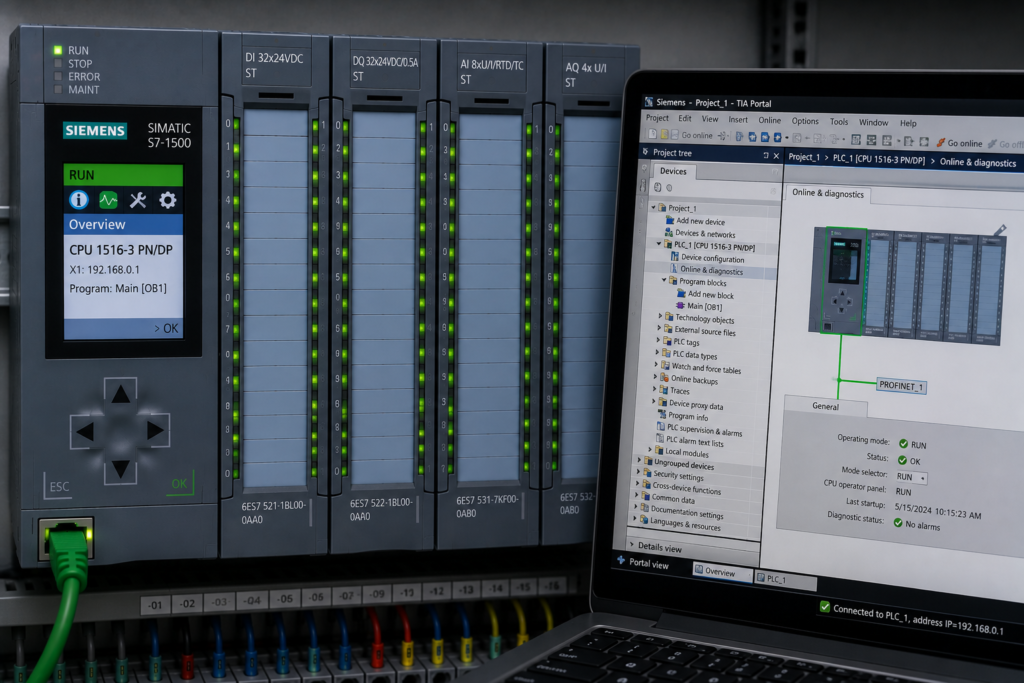Click the new project icon in TIA toolbar
Viewport: 1024px width, 683px height.
(652, 134)
